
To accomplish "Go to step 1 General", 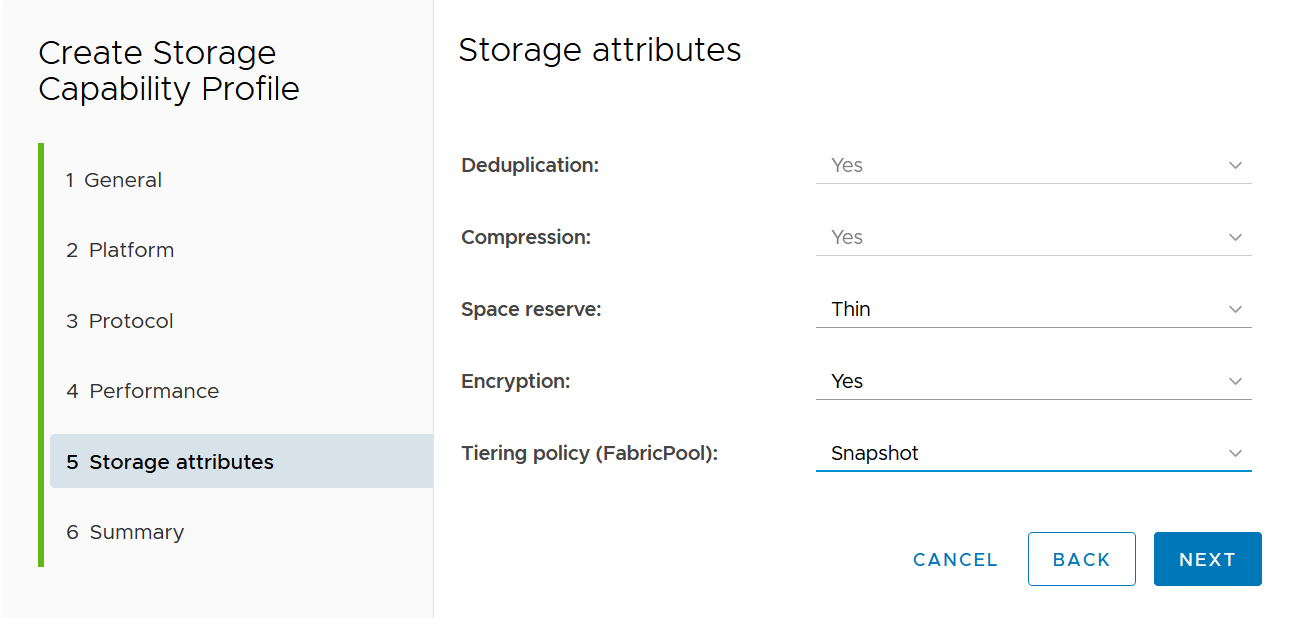I will point(114,180).
